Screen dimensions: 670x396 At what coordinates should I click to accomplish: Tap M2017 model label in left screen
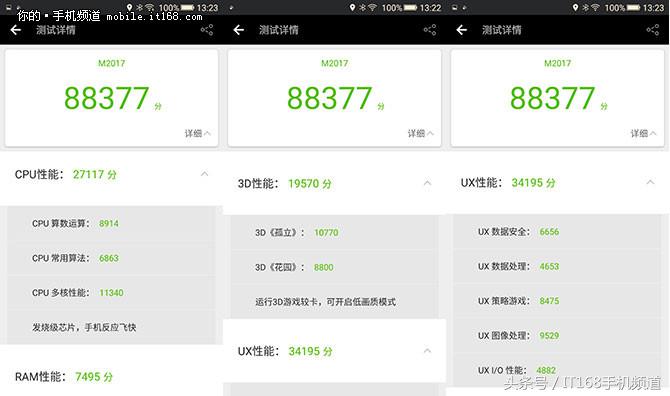(x=112, y=63)
